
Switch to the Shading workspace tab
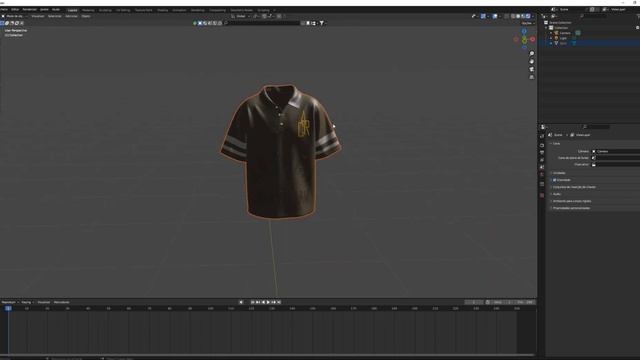(x=162, y=10)
